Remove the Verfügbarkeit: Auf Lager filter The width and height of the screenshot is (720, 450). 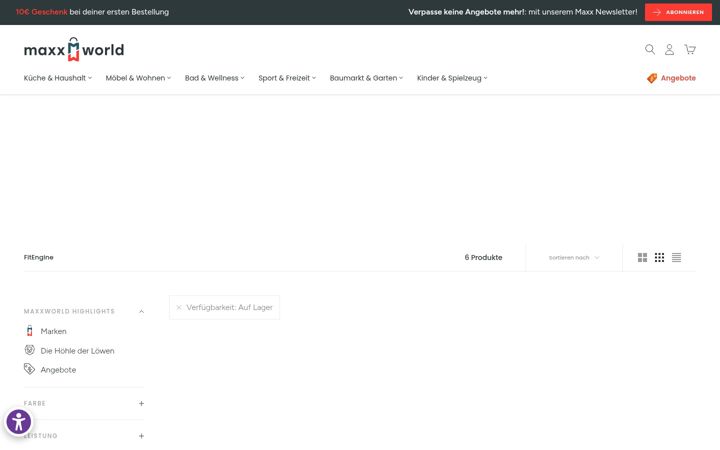[x=179, y=308]
